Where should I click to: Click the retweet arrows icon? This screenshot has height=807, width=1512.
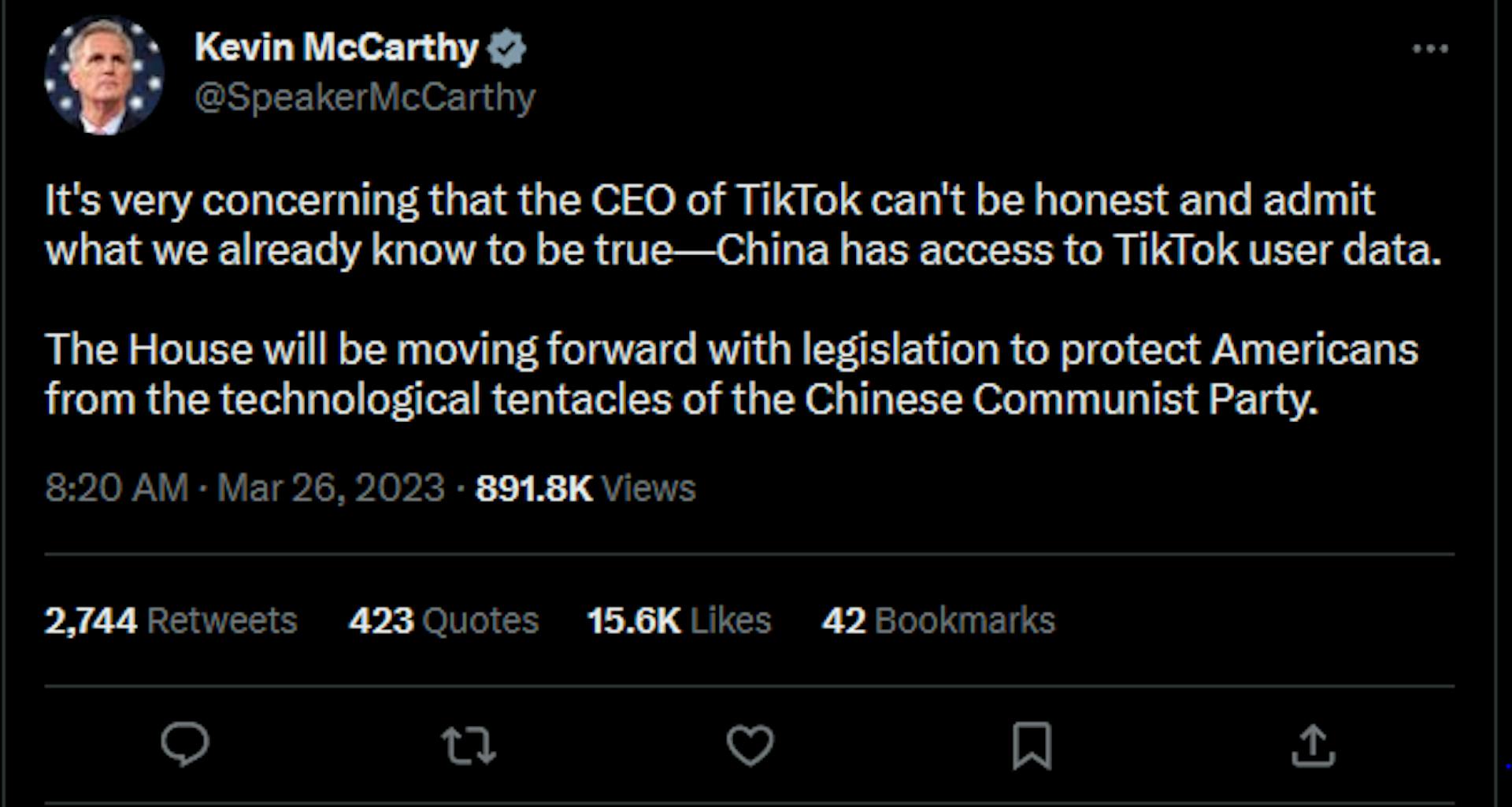469,745
